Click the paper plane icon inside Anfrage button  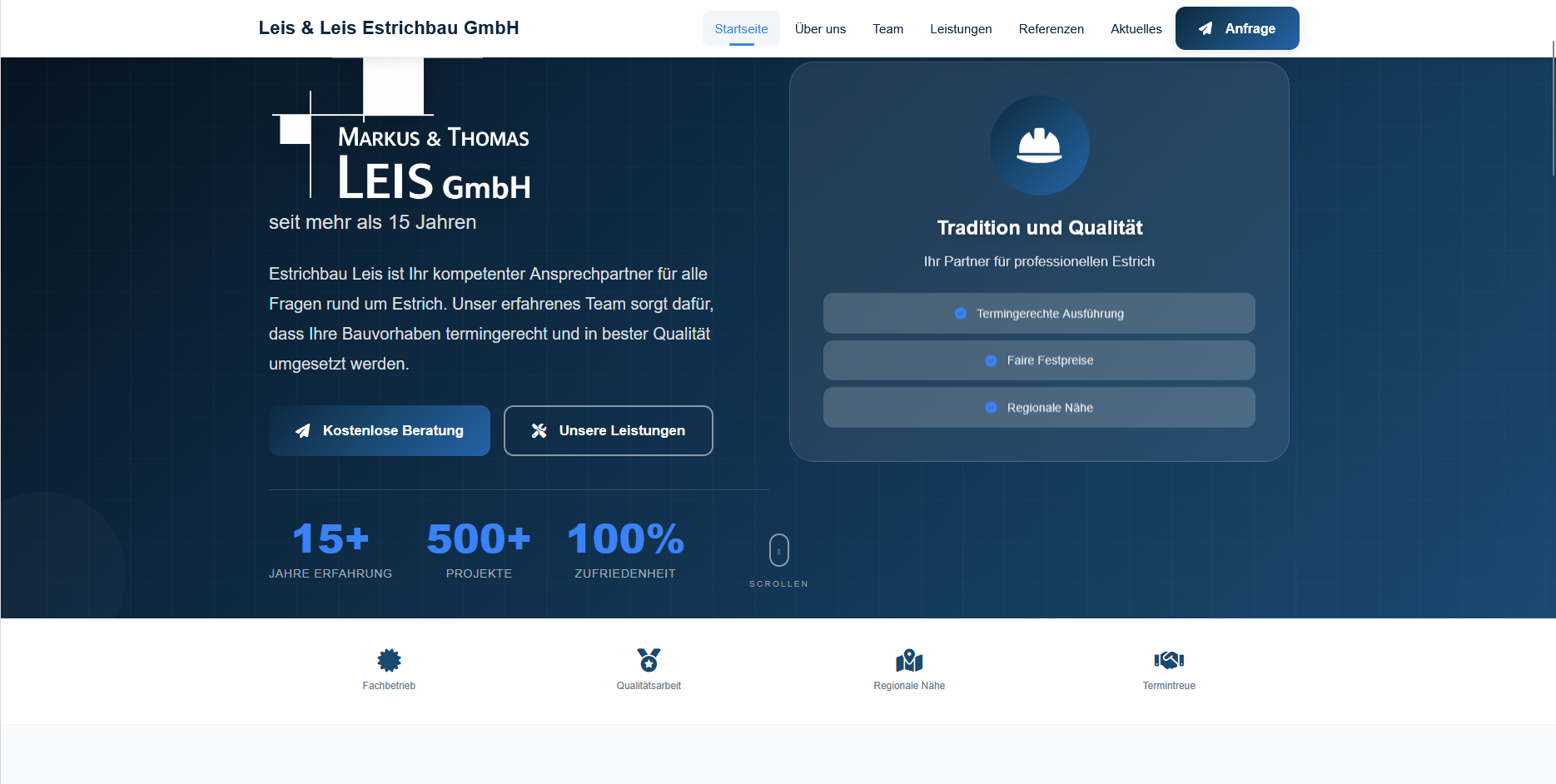tap(1205, 27)
